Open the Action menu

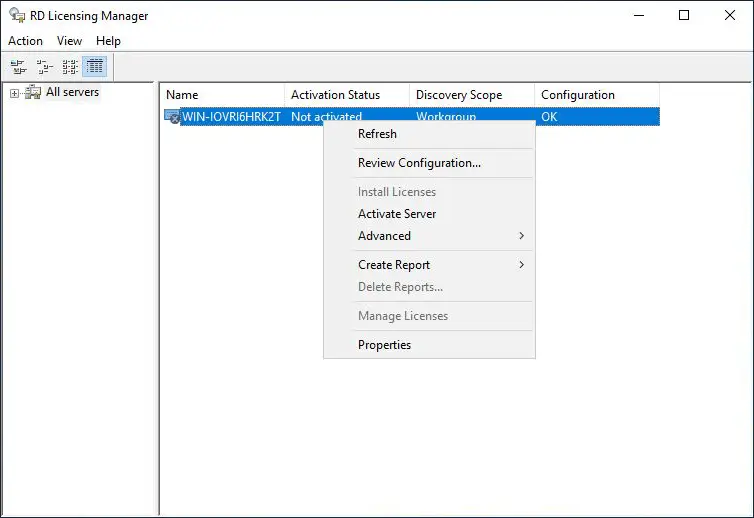pos(25,41)
